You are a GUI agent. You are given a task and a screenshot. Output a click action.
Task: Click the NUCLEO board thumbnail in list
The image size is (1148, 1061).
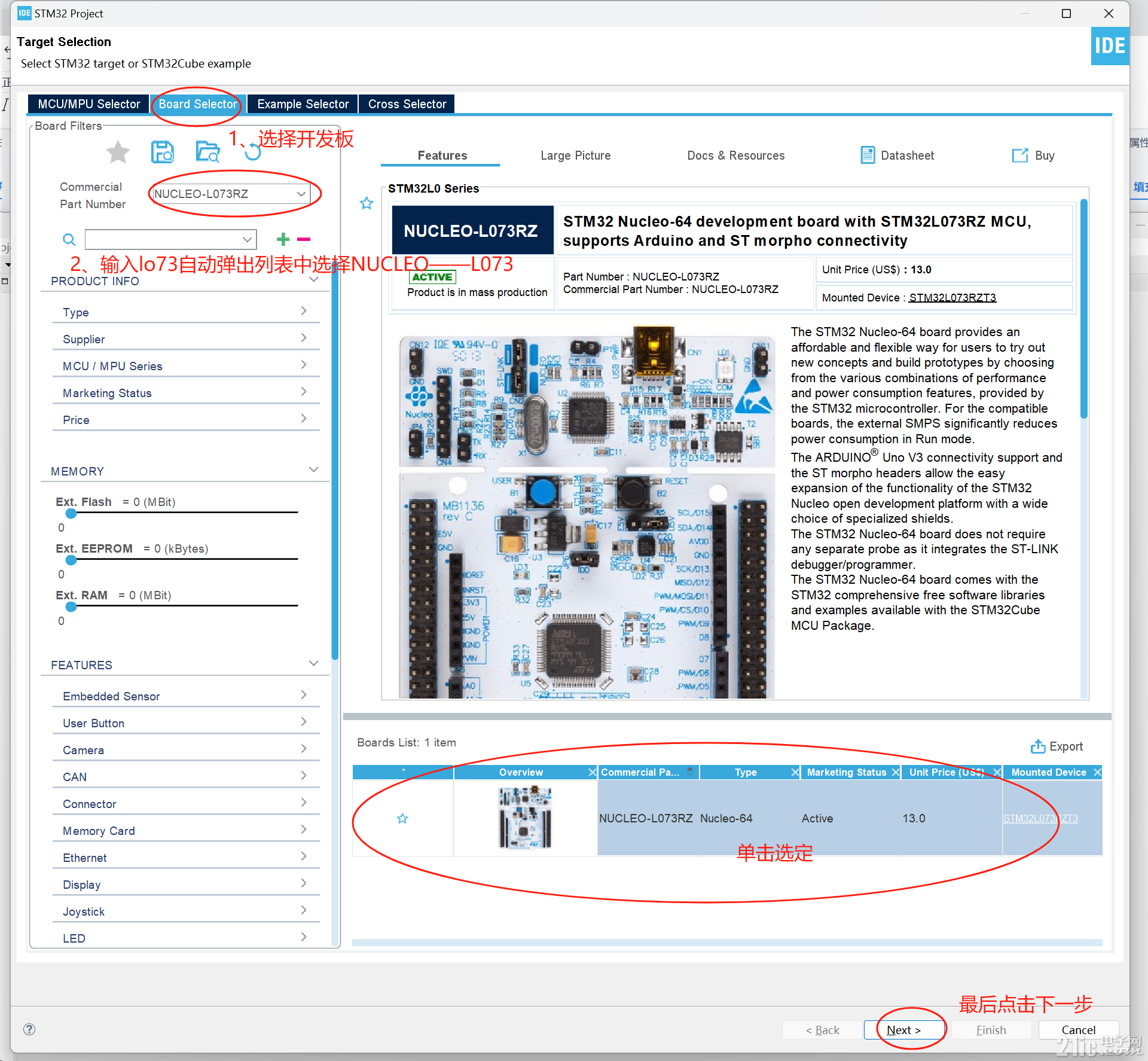525,817
